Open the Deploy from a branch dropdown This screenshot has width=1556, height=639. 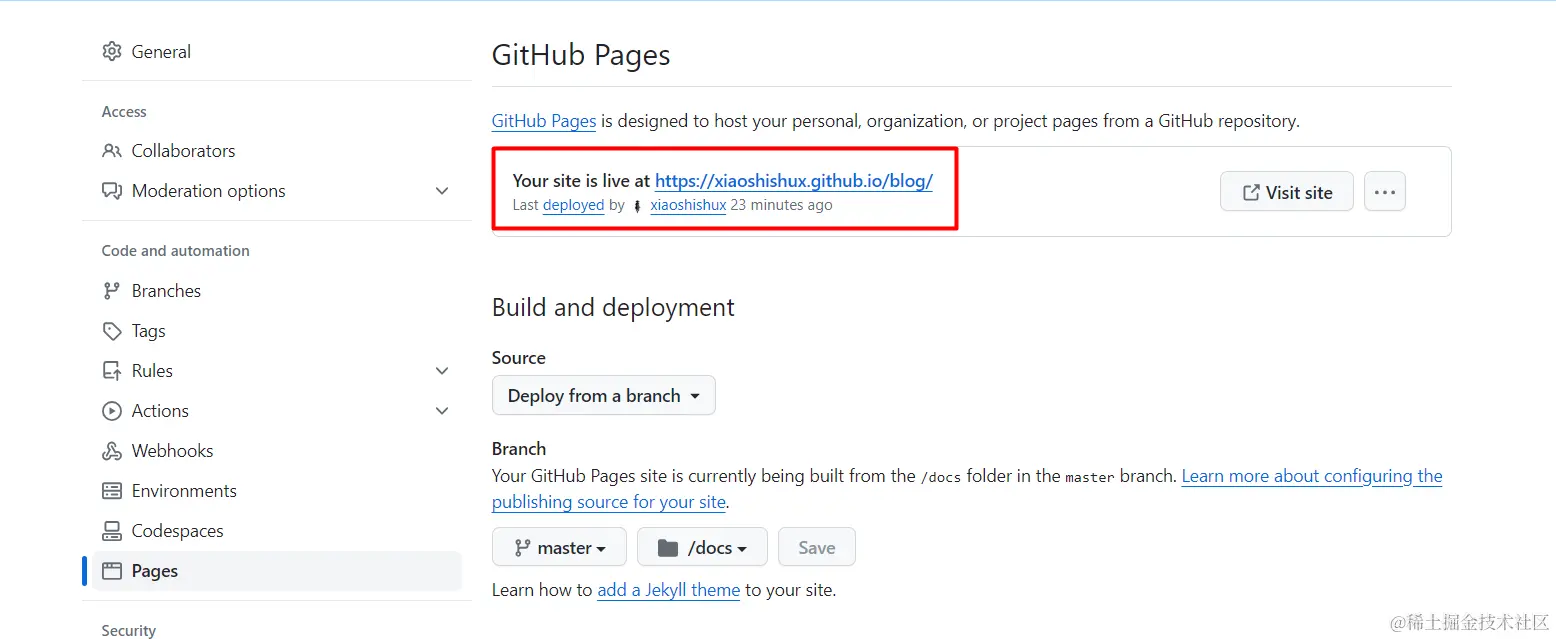[604, 396]
